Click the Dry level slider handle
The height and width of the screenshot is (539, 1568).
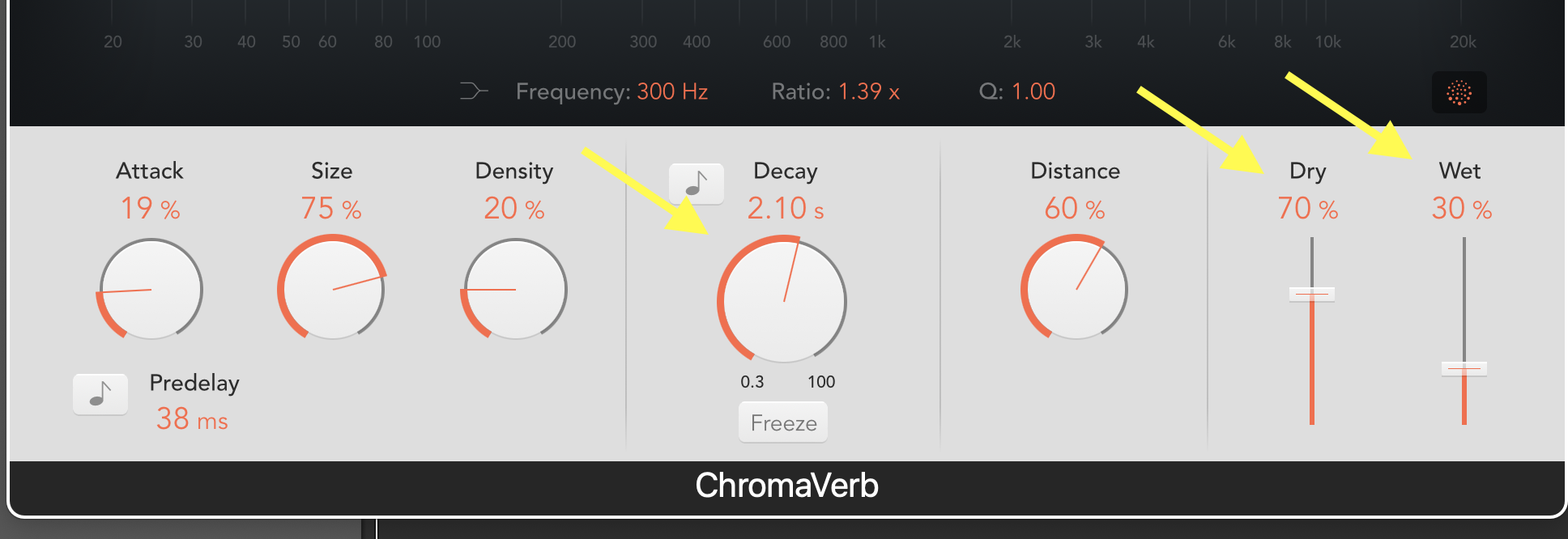click(1311, 294)
